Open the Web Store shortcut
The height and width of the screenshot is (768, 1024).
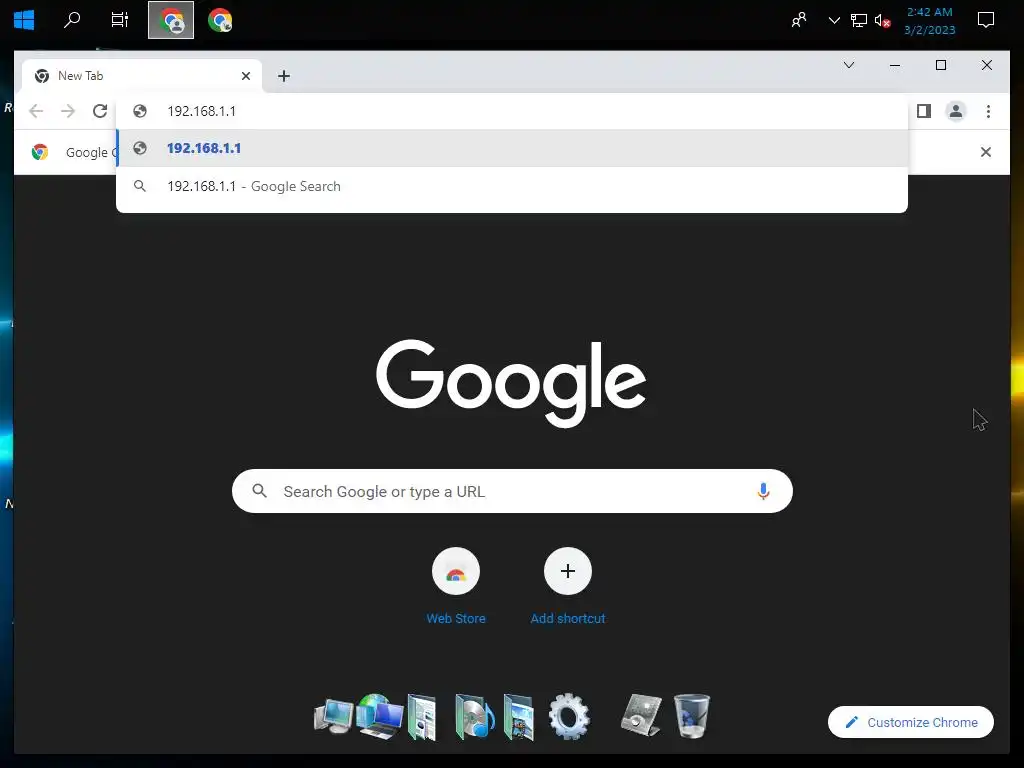(456, 586)
